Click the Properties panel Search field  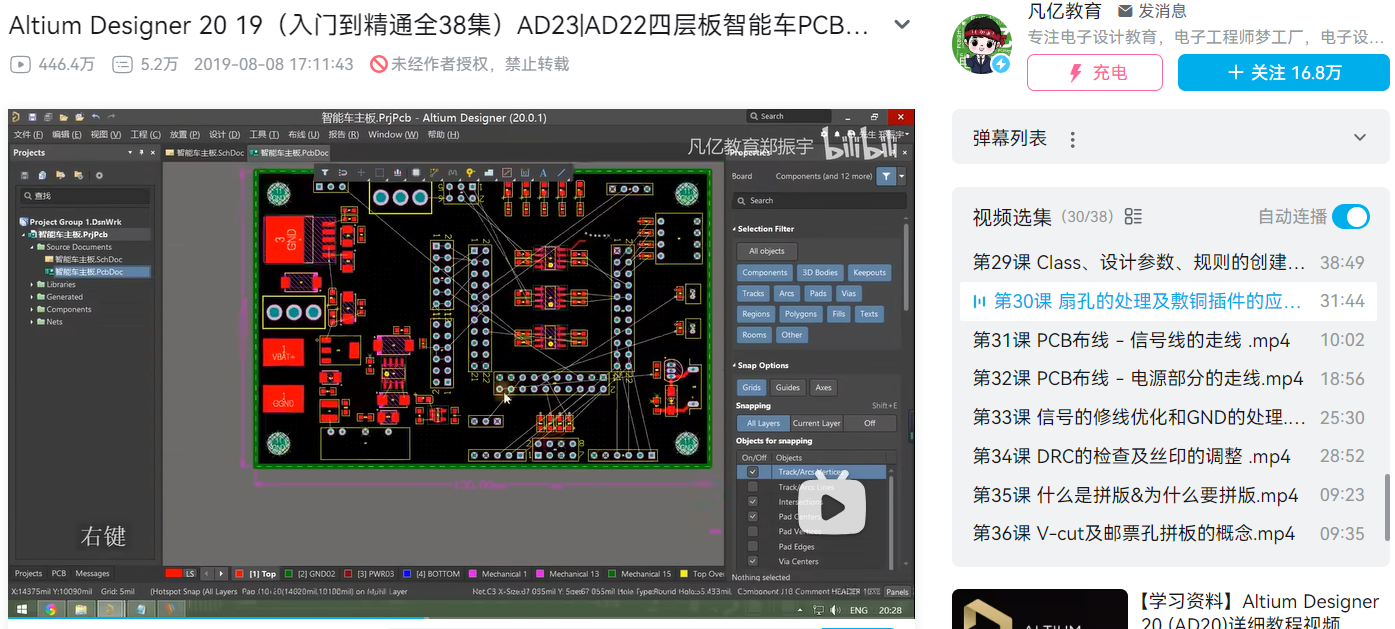(x=821, y=200)
